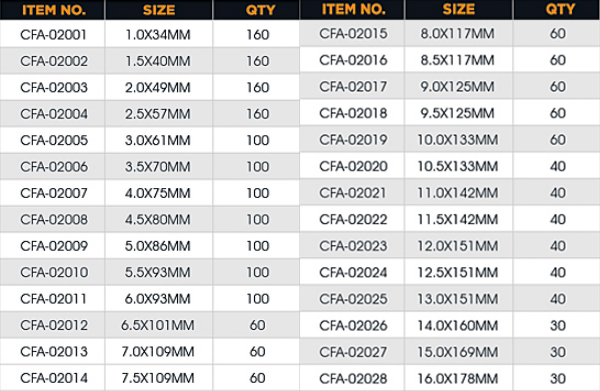
Task: Click size 8.0X117MM
Action: [x=458, y=34]
